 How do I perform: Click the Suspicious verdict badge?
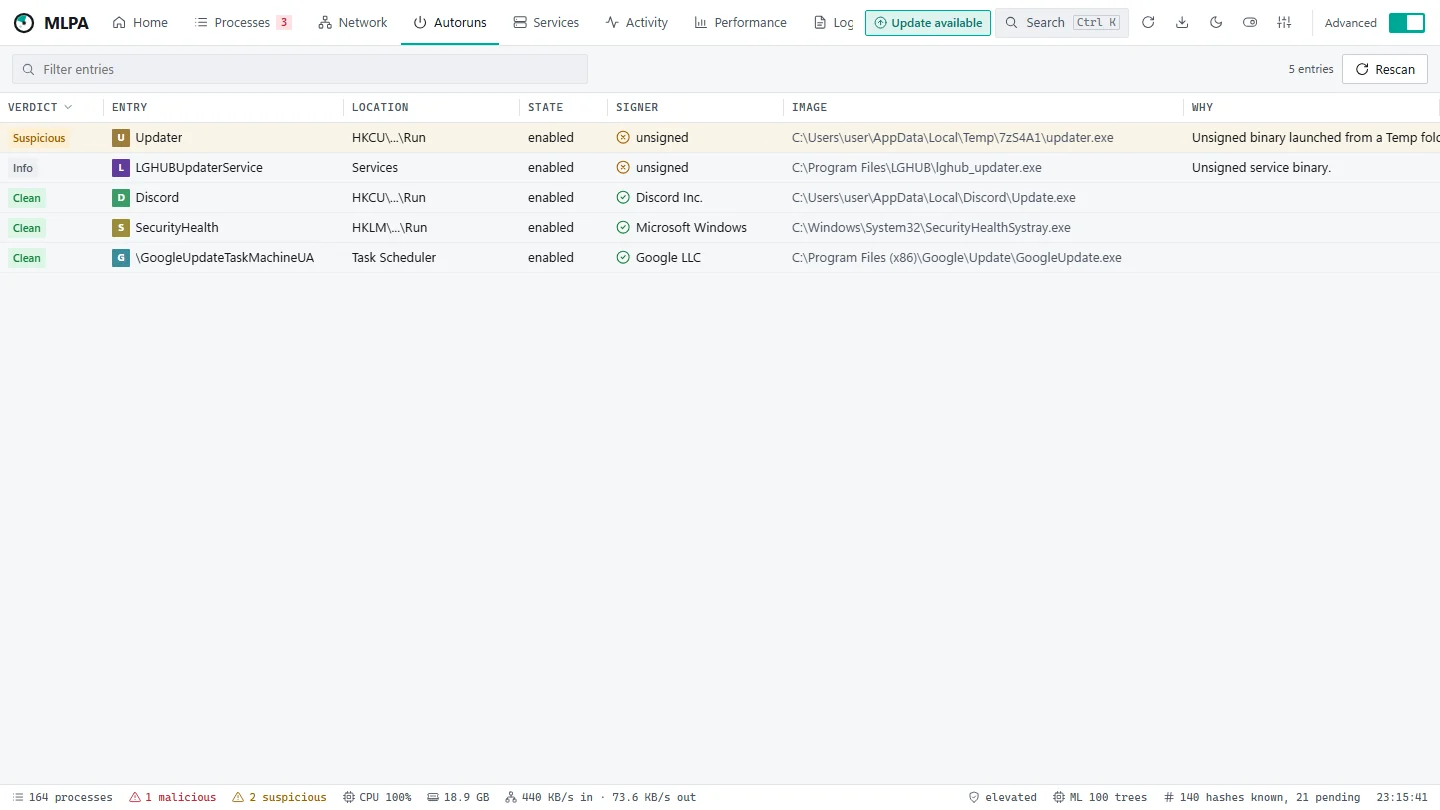pyautogui.click(x=39, y=138)
